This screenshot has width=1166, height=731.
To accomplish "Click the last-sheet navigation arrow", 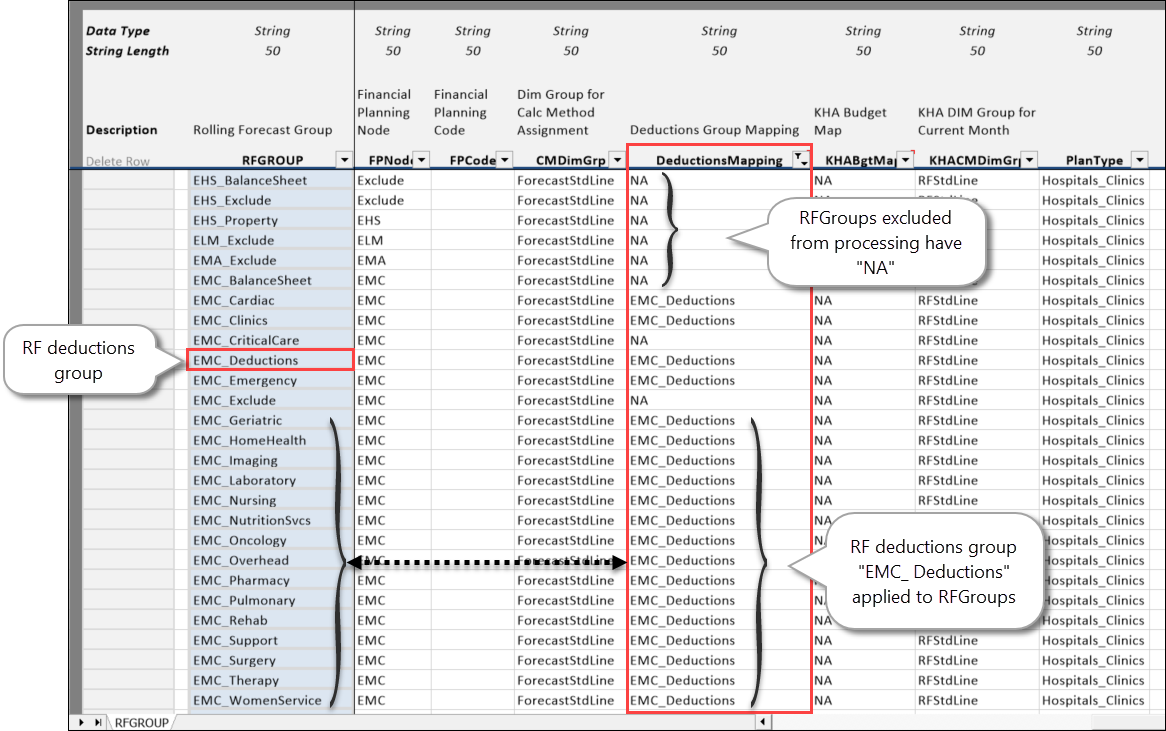I will 98,722.
